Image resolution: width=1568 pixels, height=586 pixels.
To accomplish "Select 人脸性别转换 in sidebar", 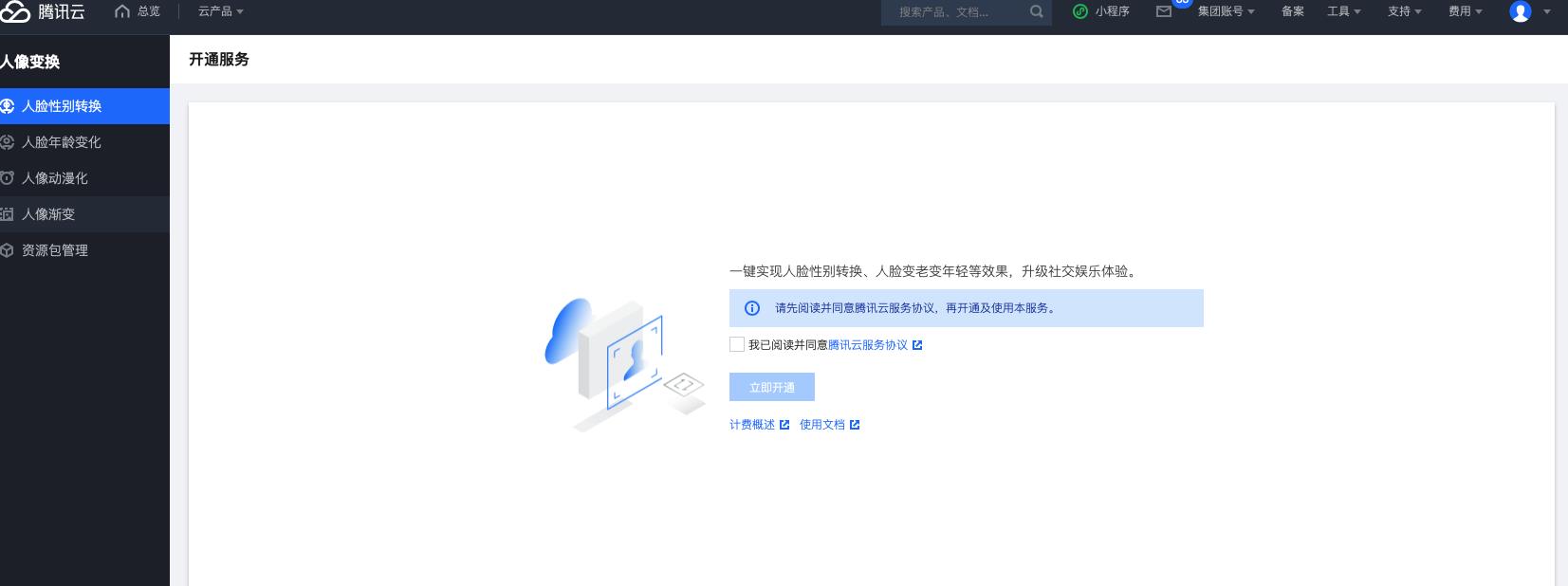I will coord(84,106).
